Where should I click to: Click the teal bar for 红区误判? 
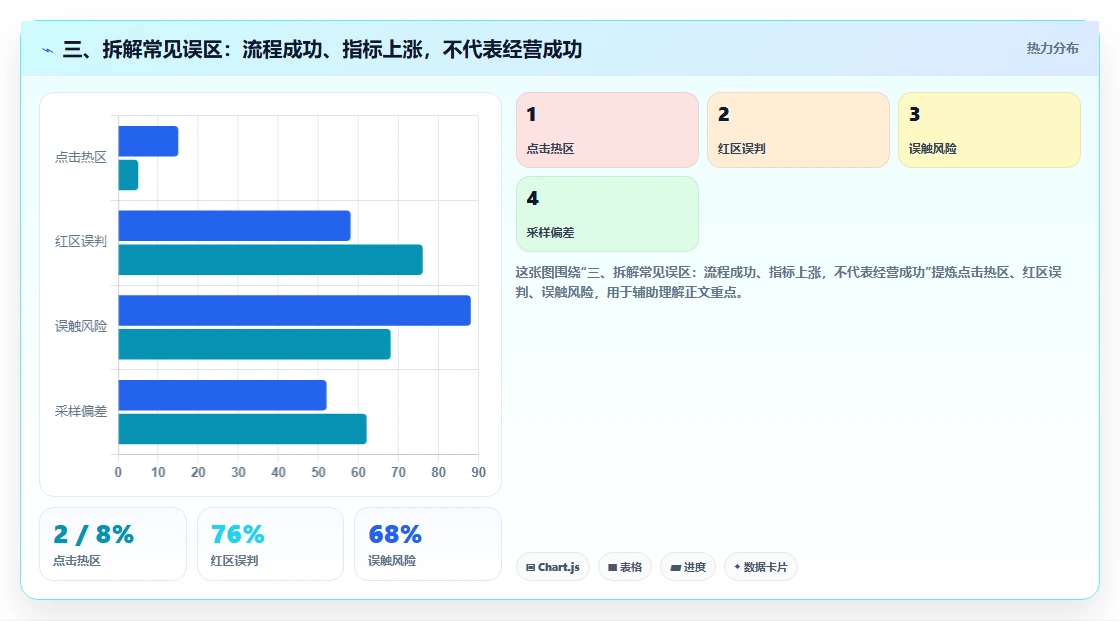(271, 259)
